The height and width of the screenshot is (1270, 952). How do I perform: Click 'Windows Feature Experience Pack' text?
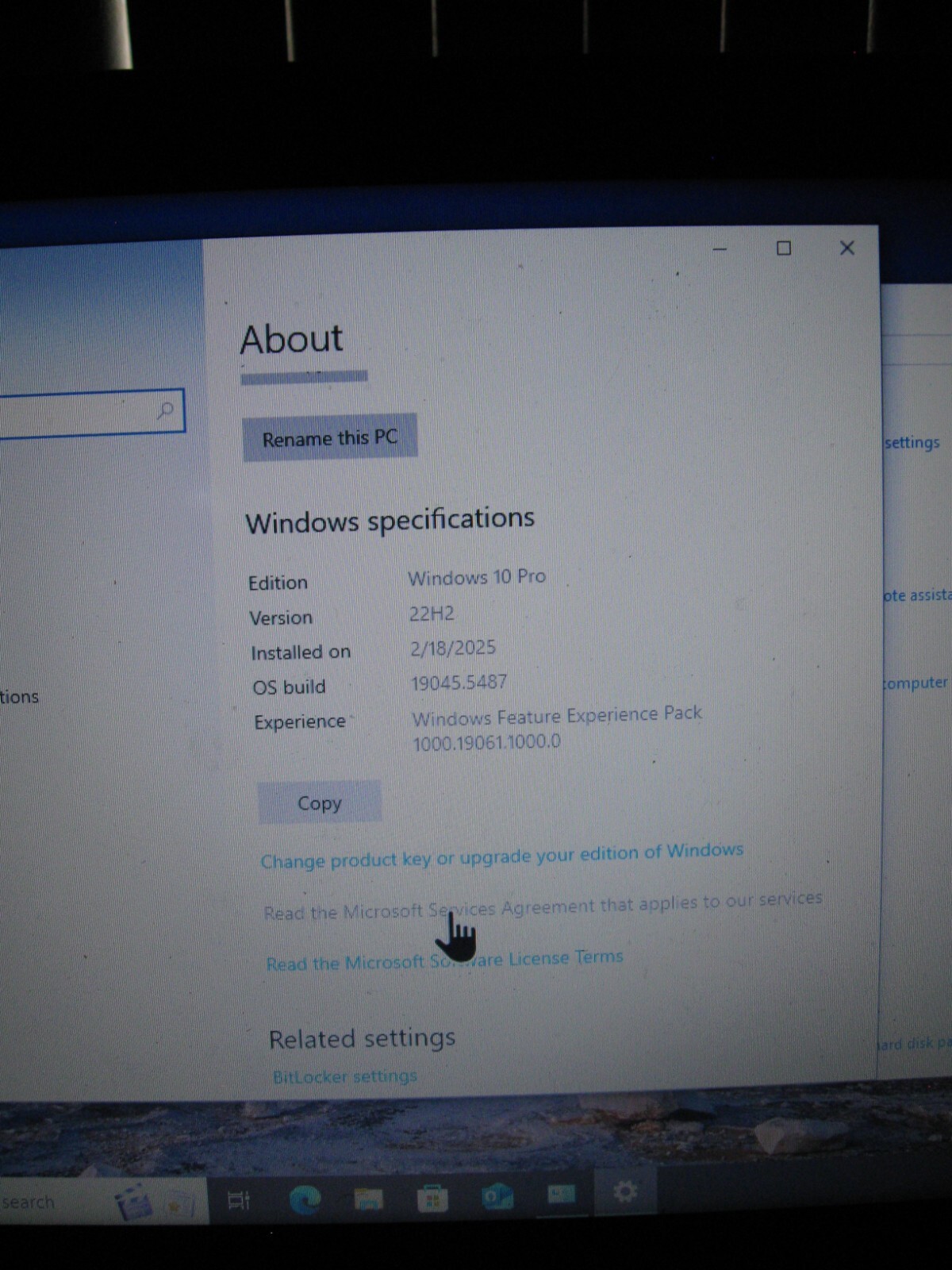click(x=557, y=716)
